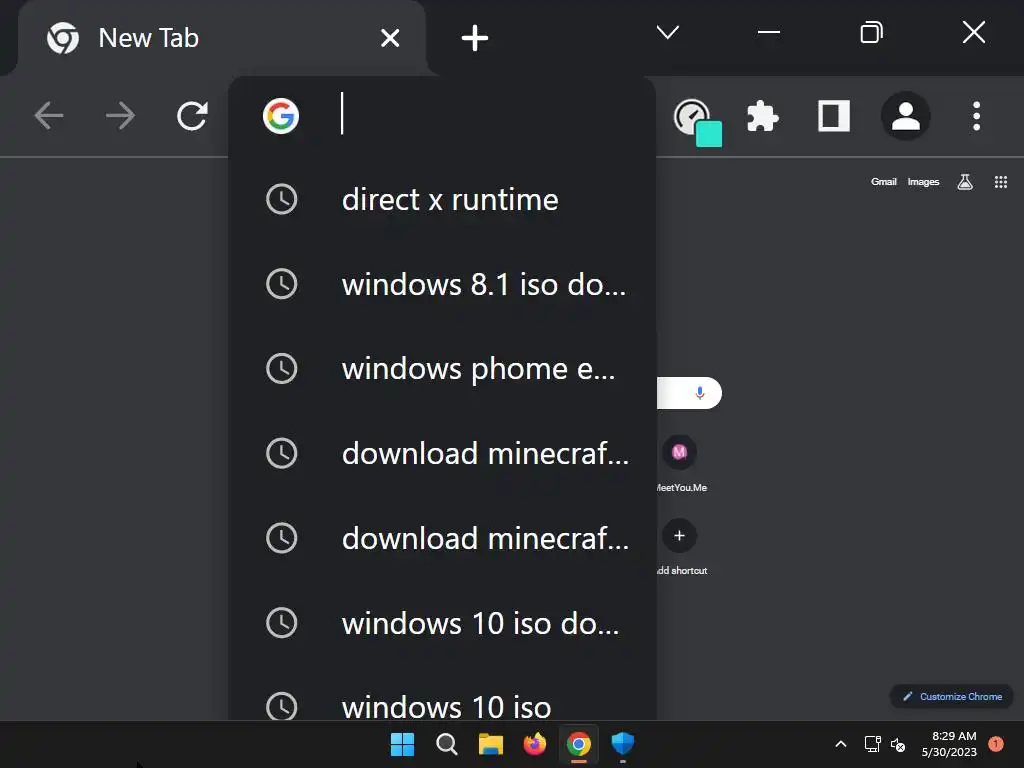This screenshot has width=1024, height=768.
Task: Open the Extensions puzzle icon
Action: (x=762, y=116)
